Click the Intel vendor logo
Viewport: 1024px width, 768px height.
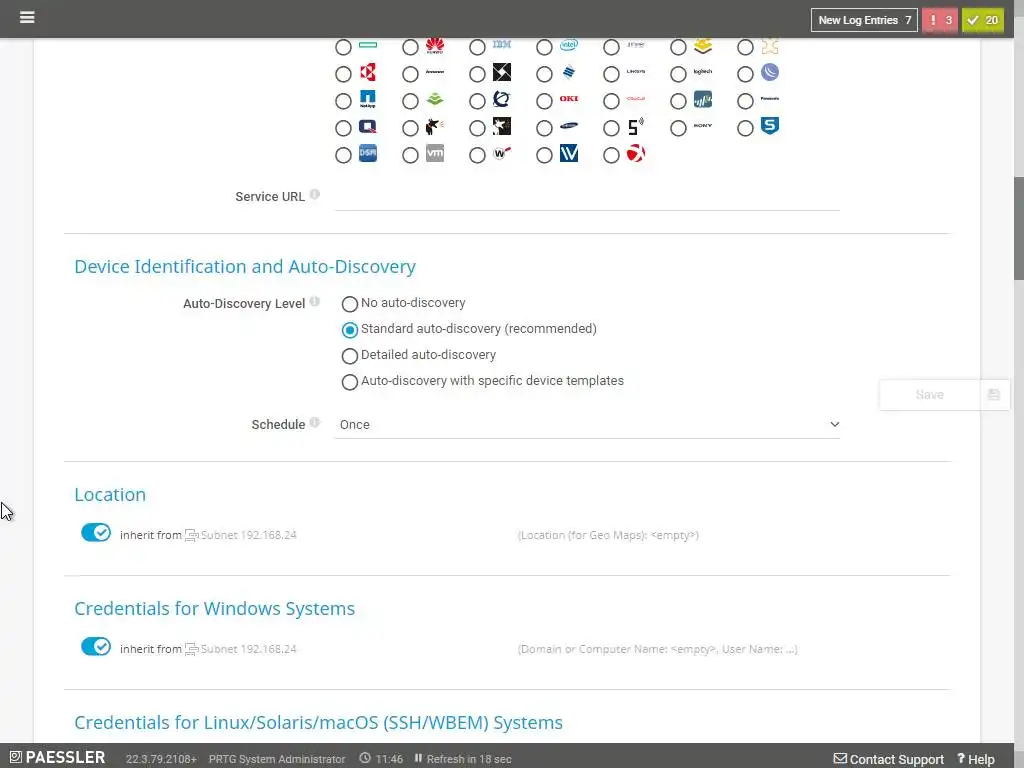[x=569, y=45]
